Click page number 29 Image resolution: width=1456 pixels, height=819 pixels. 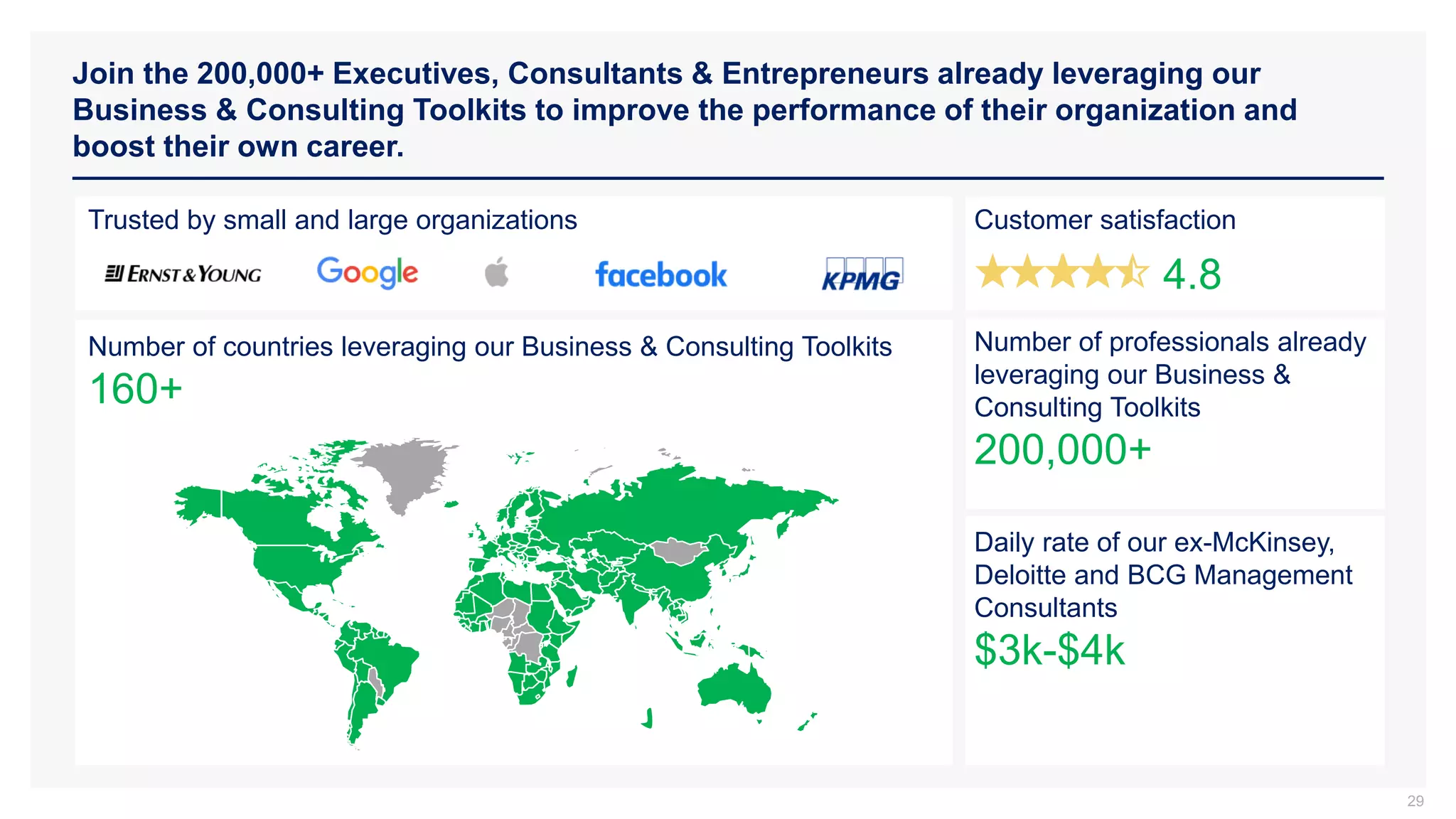(x=1415, y=801)
